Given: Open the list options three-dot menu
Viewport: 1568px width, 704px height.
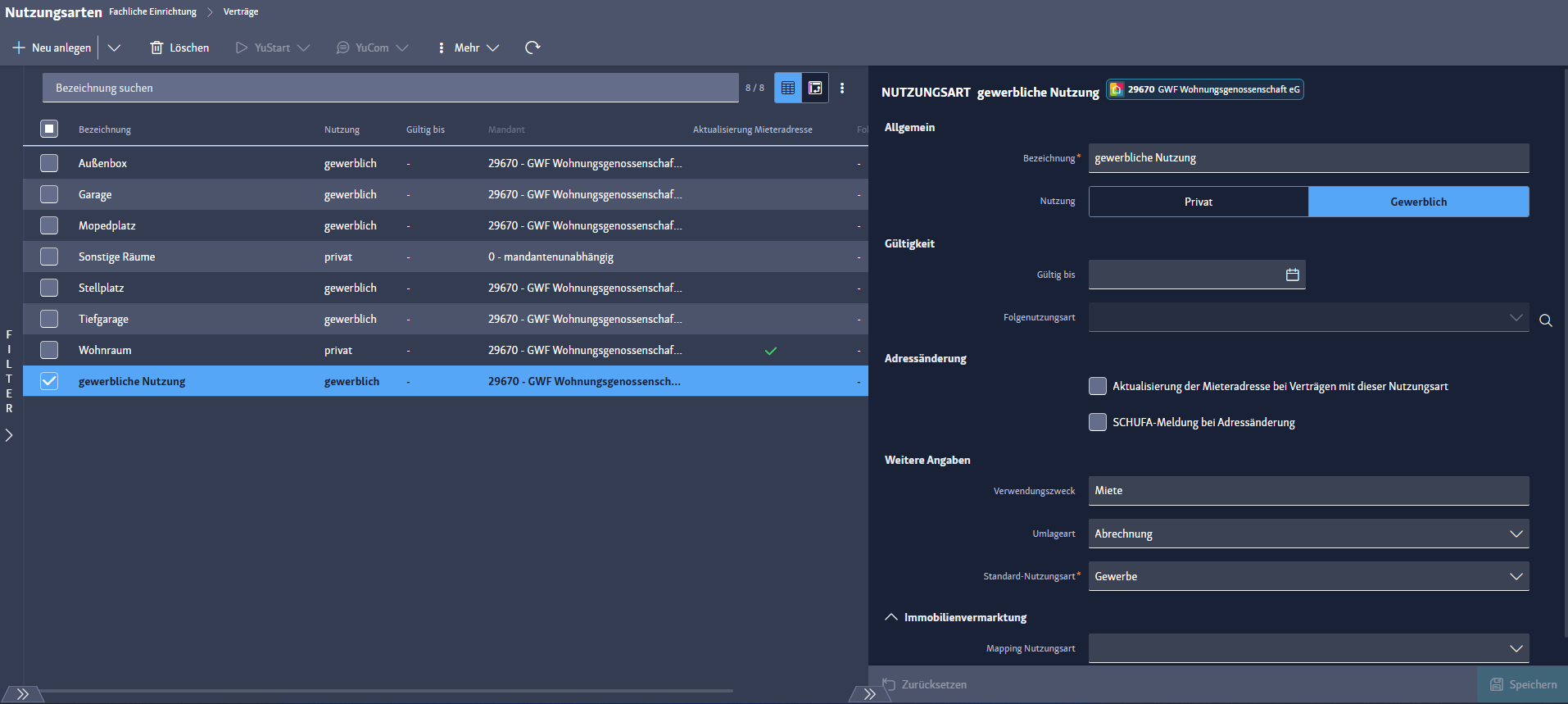Looking at the screenshot, I should 842,88.
